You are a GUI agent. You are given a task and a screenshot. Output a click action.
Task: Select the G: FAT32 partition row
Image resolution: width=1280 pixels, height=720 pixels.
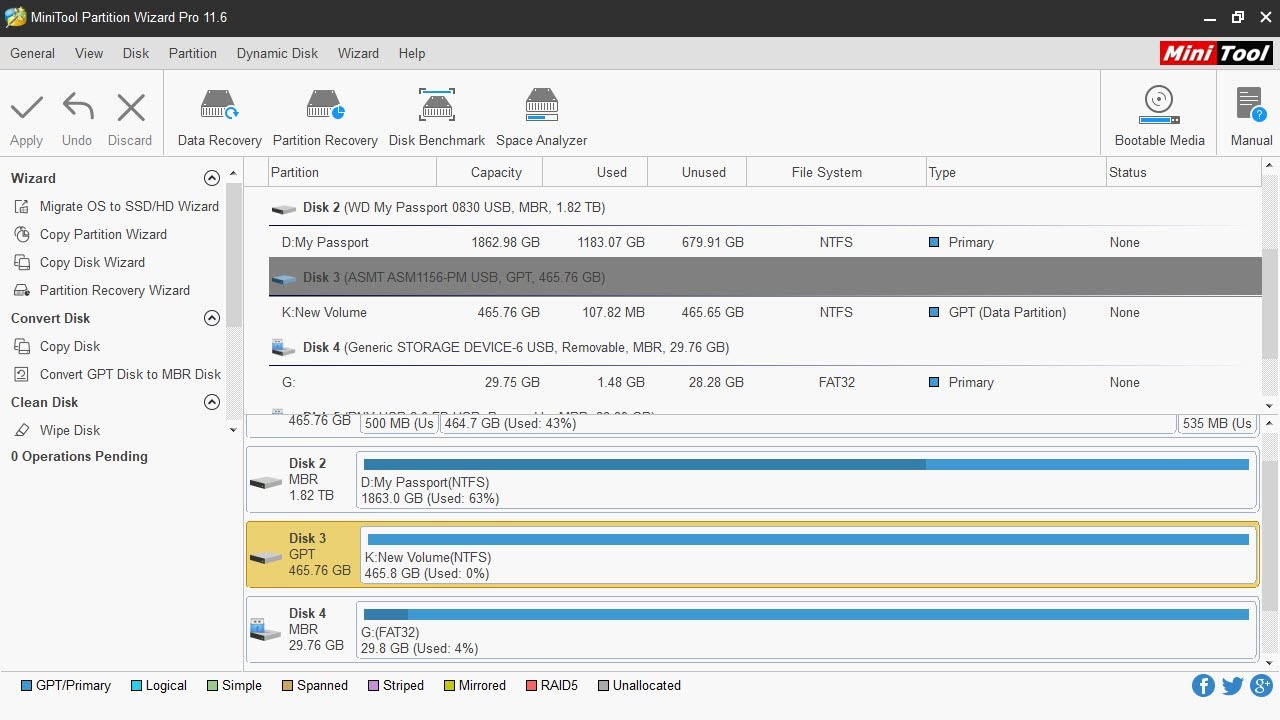pyautogui.click(x=765, y=382)
